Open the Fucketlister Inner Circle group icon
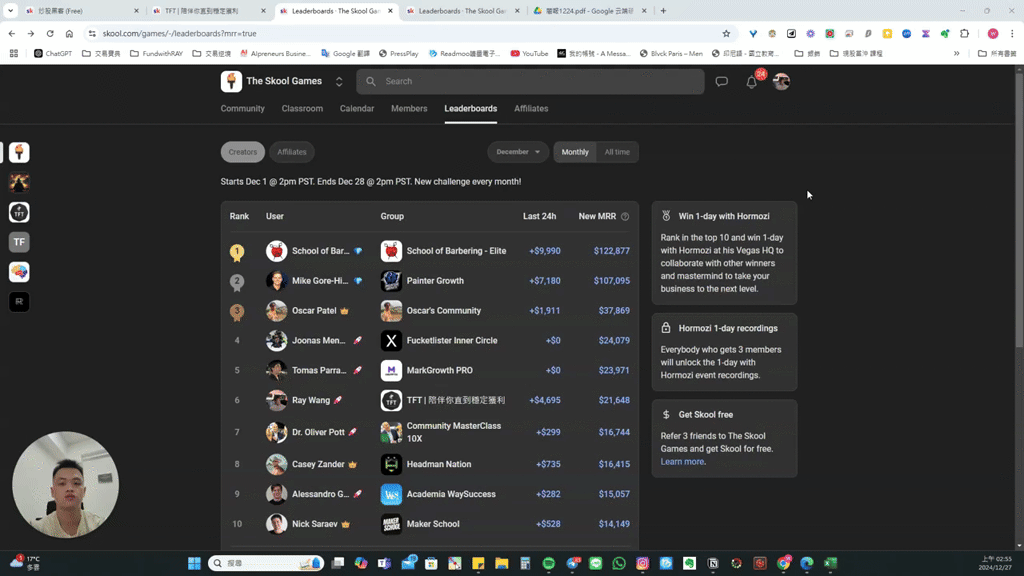 tap(391, 341)
